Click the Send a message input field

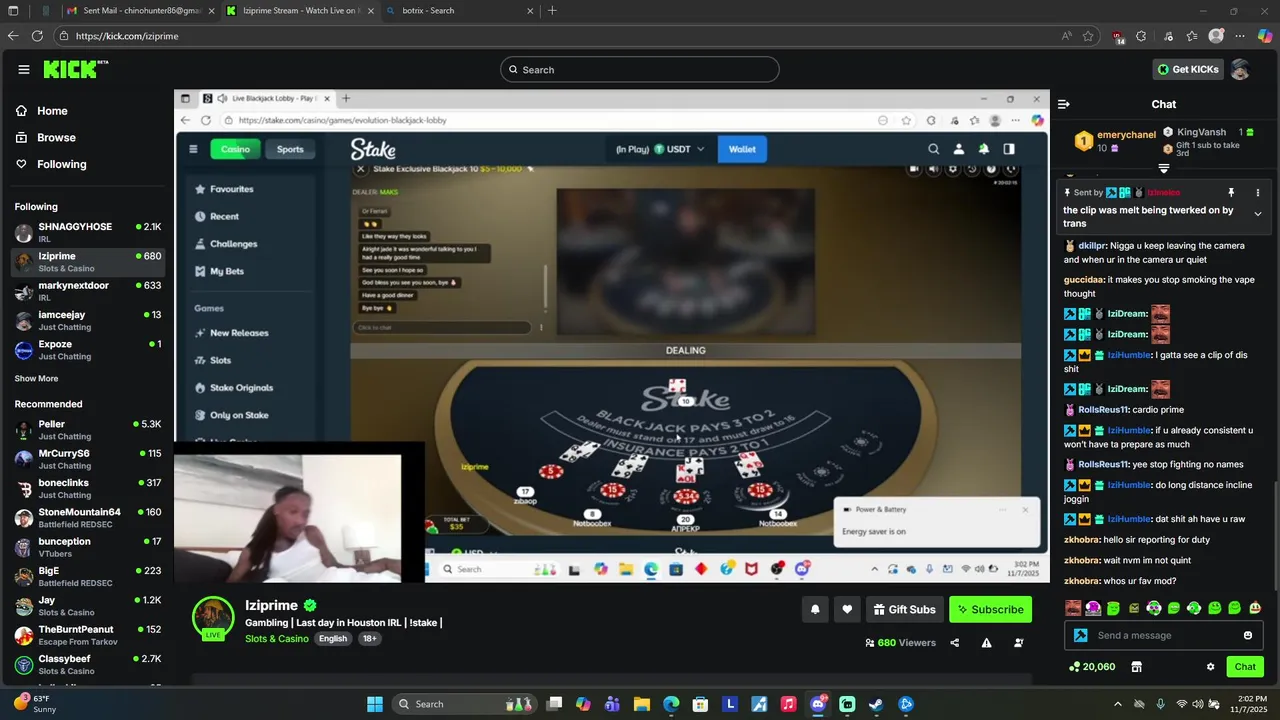pos(1165,635)
